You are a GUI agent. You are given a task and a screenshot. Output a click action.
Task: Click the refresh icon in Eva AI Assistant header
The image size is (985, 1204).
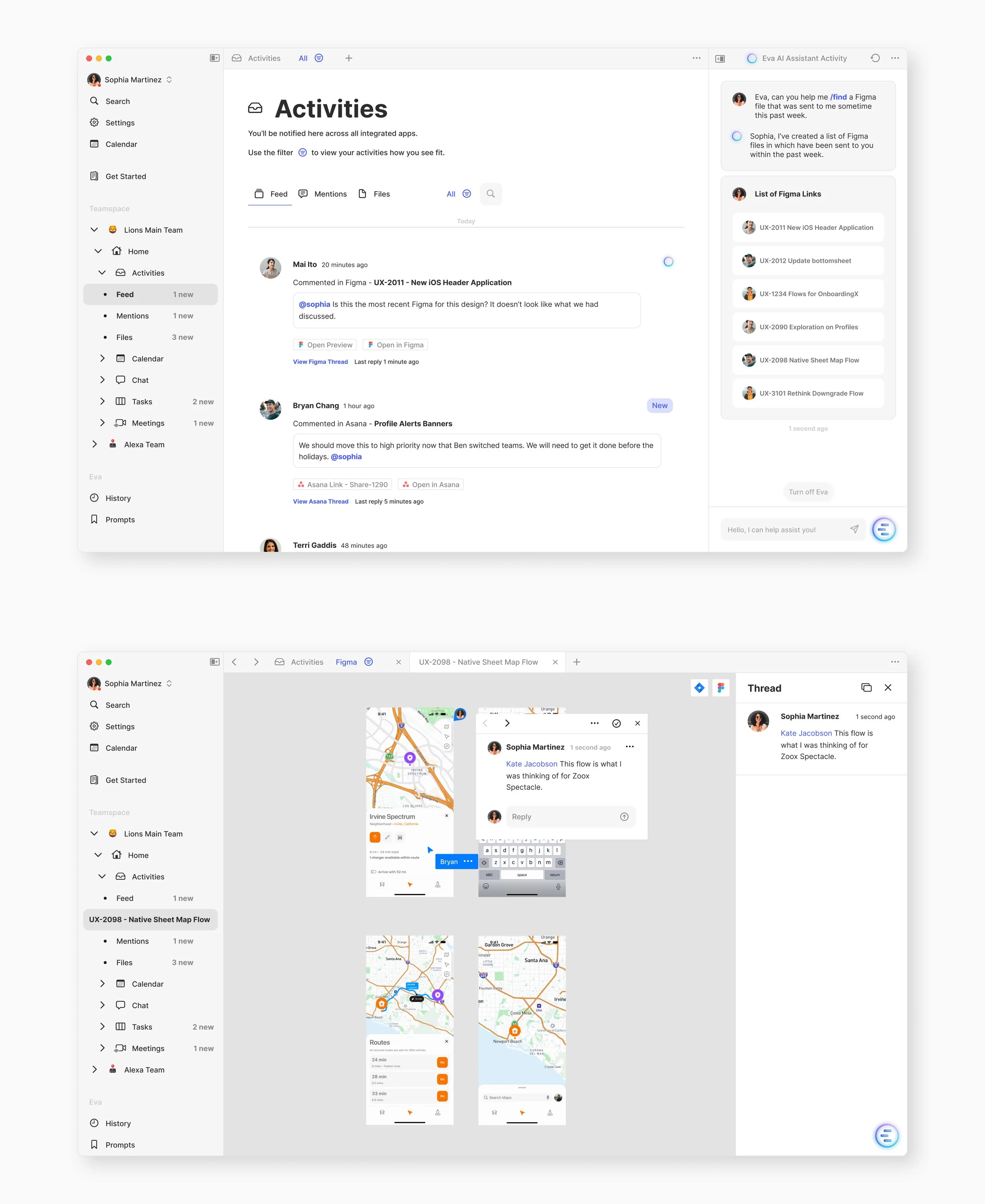875,58
